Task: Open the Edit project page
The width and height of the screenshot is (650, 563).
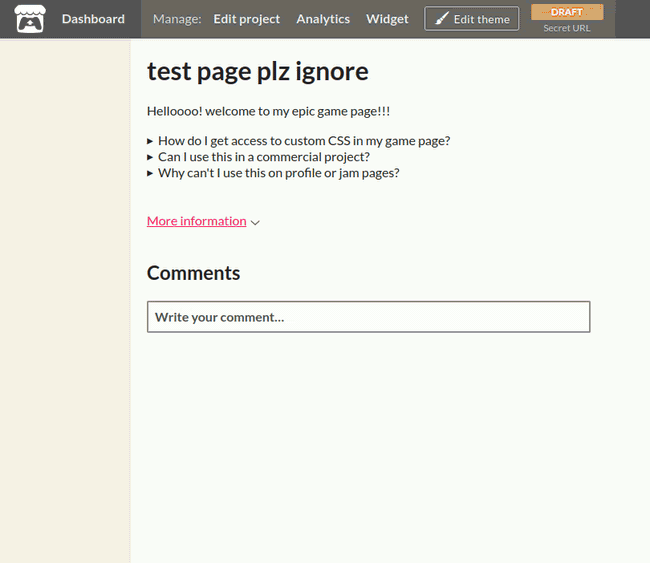Action: click(x=247, y=19)
